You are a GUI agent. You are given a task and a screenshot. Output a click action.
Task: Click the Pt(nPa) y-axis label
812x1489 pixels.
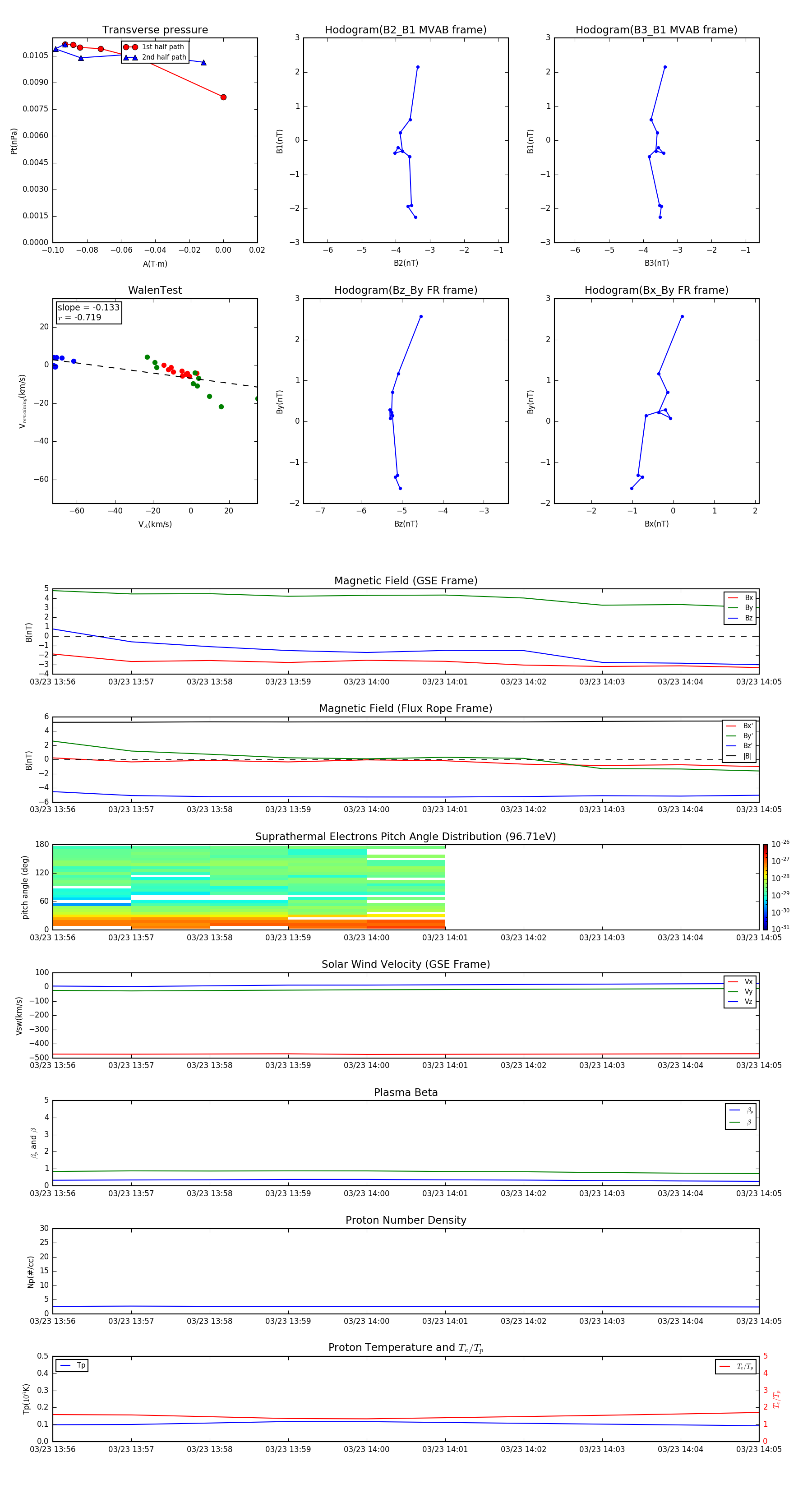click(14, 141)
